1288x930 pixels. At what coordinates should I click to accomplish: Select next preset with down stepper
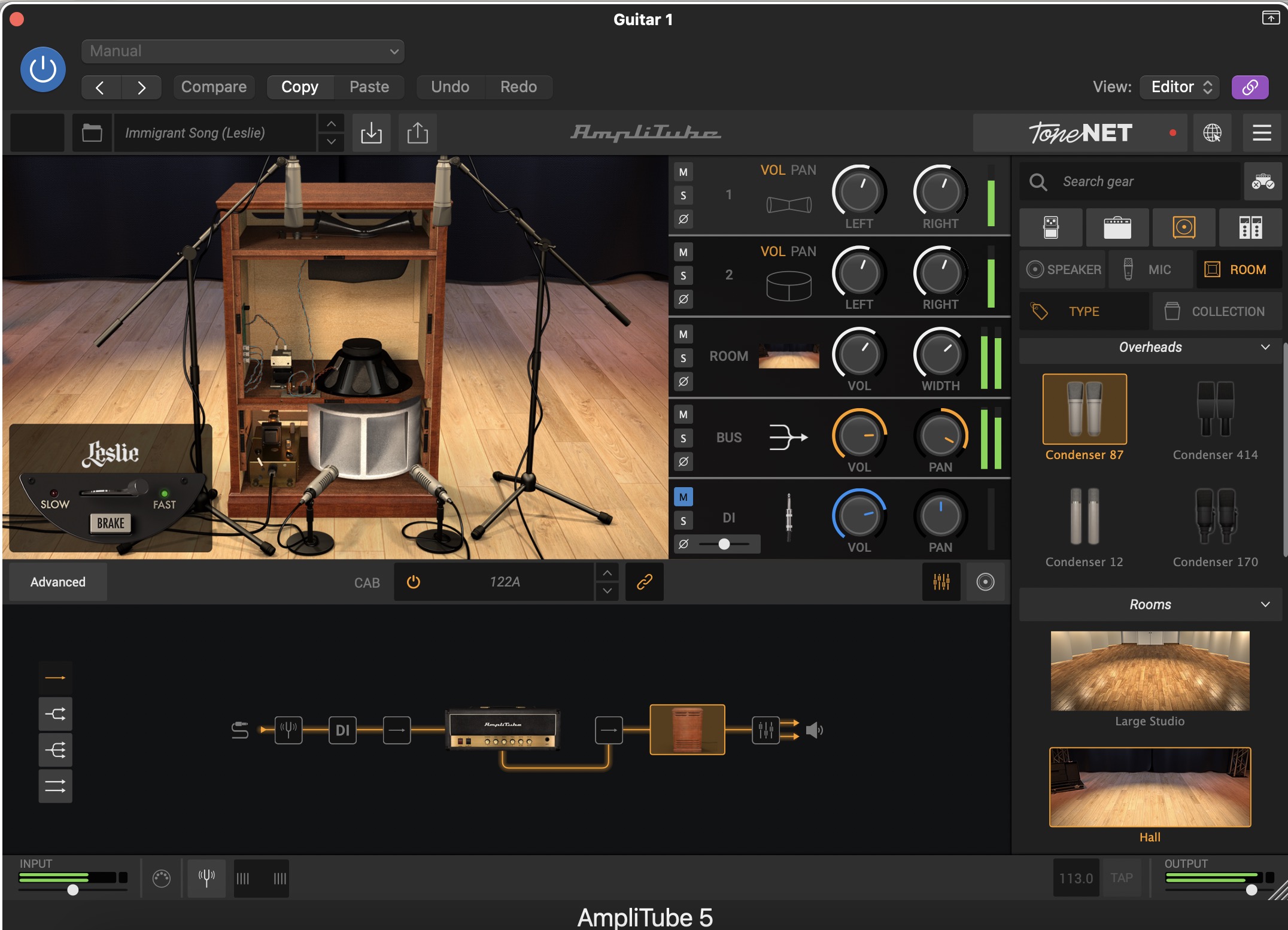coord(331,142)
